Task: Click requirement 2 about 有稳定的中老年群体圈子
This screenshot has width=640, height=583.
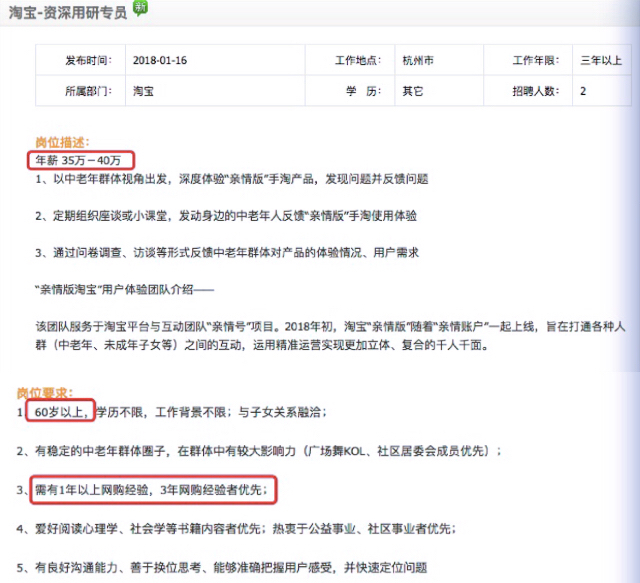Action: (x=259, y=451)
